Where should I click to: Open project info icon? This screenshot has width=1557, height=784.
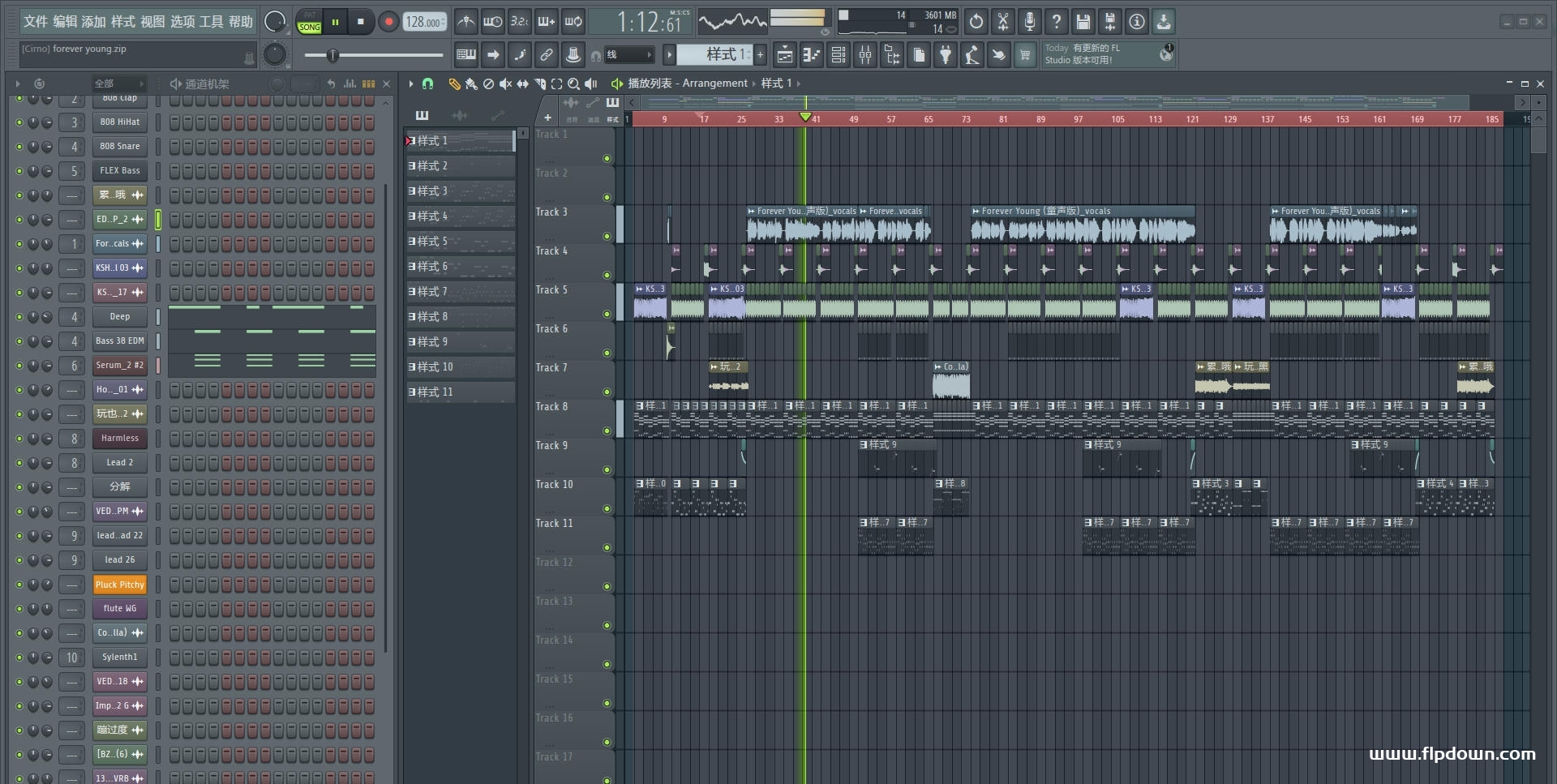(1137, 22)
